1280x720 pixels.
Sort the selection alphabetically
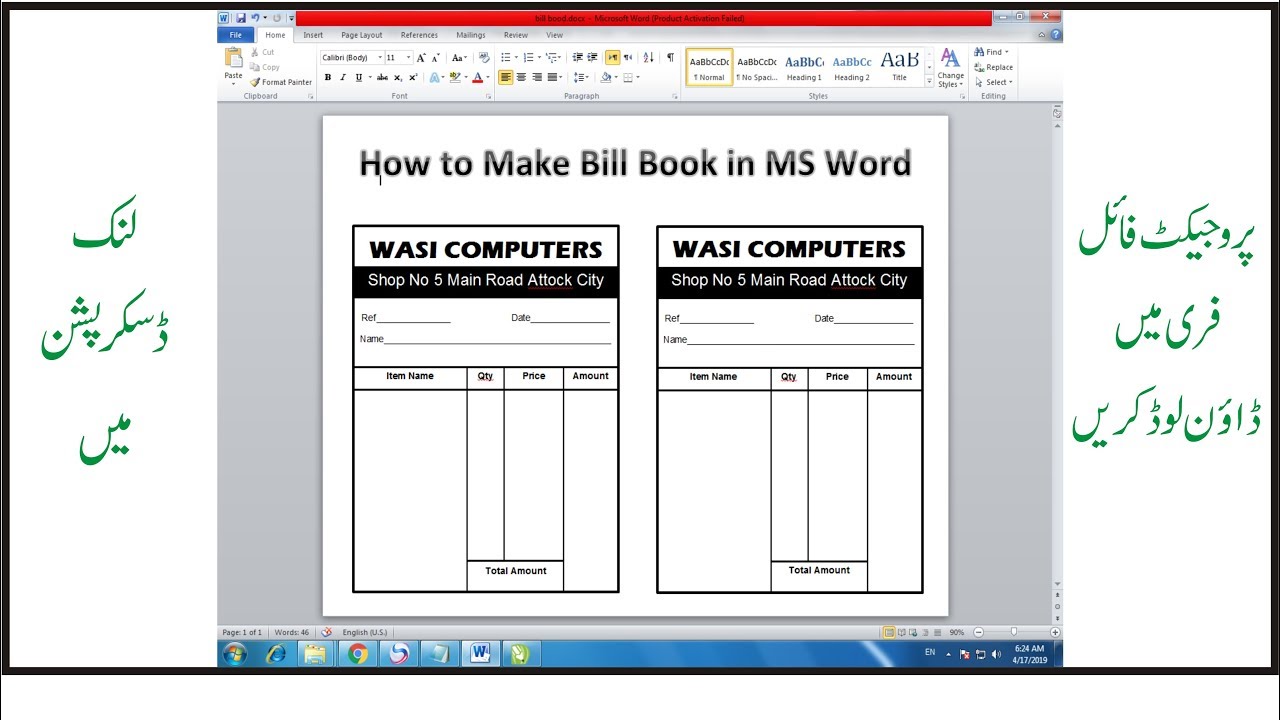(x=649, y=57)
